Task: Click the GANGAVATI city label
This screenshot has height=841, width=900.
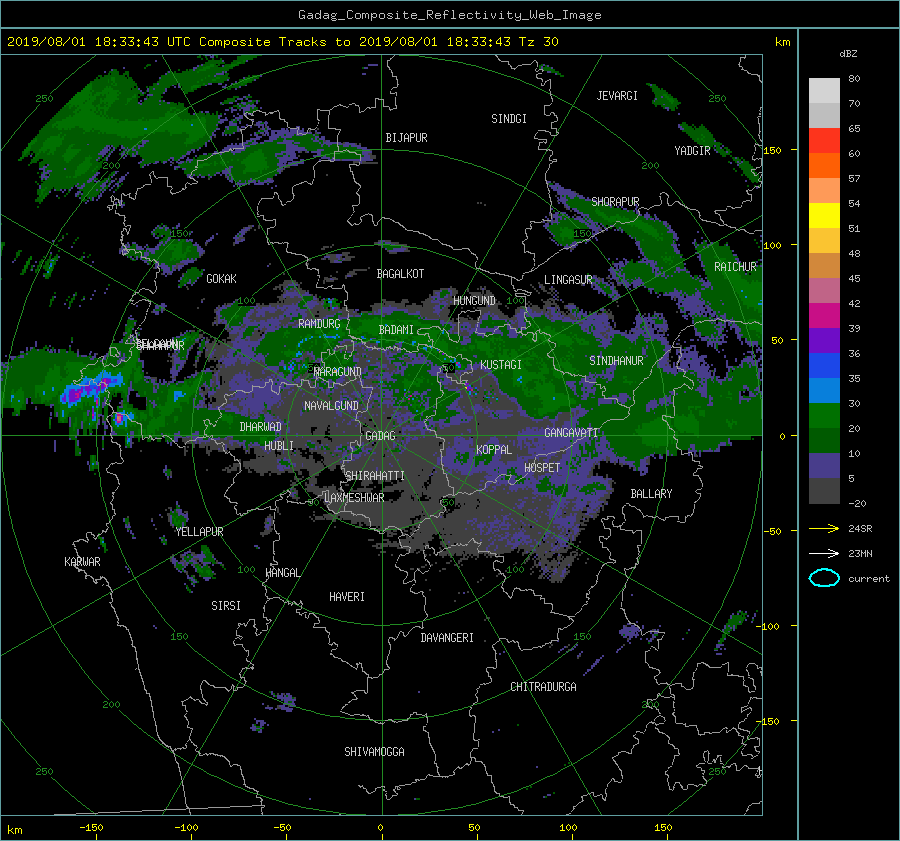Action: coord(571,433)
